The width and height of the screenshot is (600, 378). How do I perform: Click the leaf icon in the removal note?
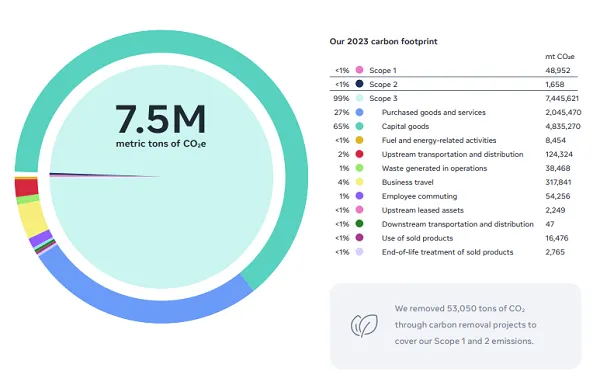pyautogui.click(x=364, y=326)
